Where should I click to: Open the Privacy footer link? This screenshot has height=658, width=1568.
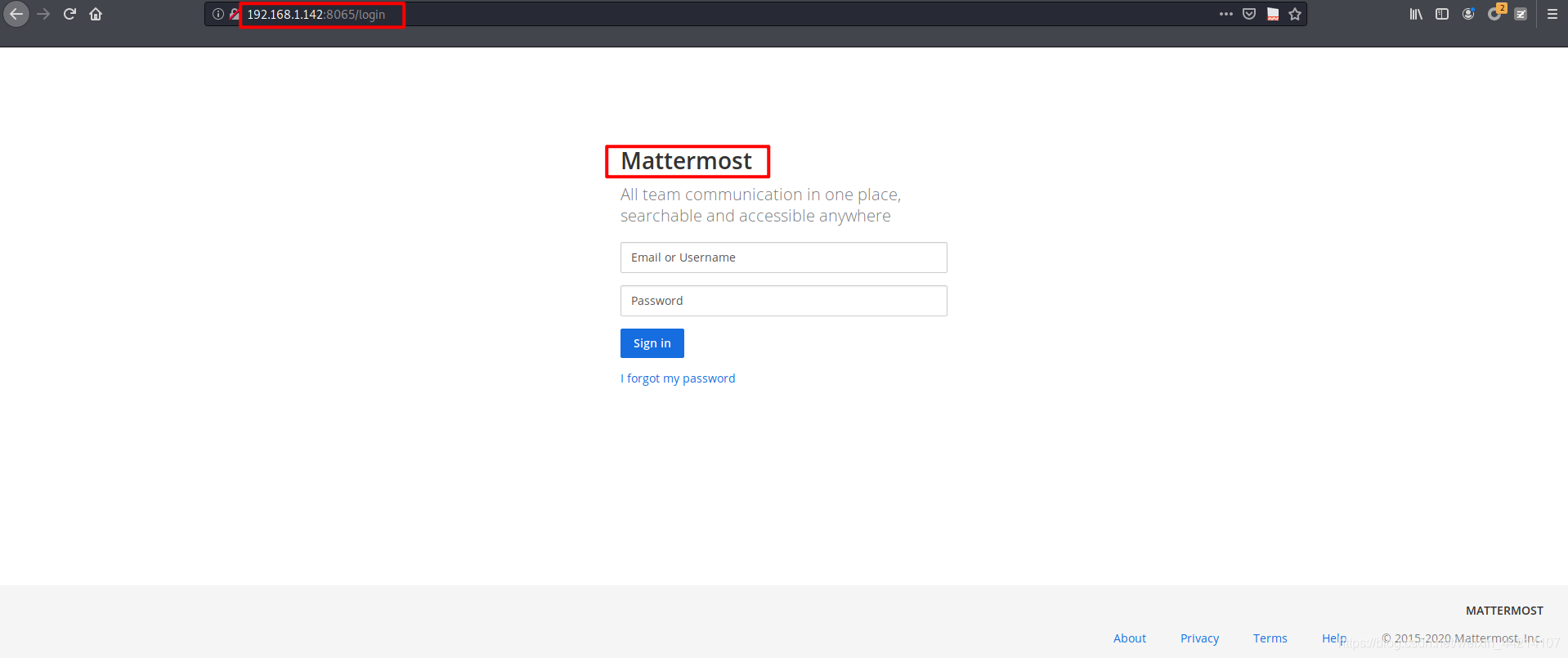[1200, 638]
